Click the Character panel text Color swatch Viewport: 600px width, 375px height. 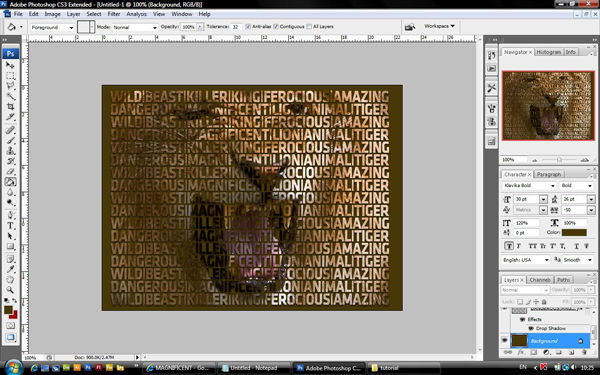coord(574,232)
